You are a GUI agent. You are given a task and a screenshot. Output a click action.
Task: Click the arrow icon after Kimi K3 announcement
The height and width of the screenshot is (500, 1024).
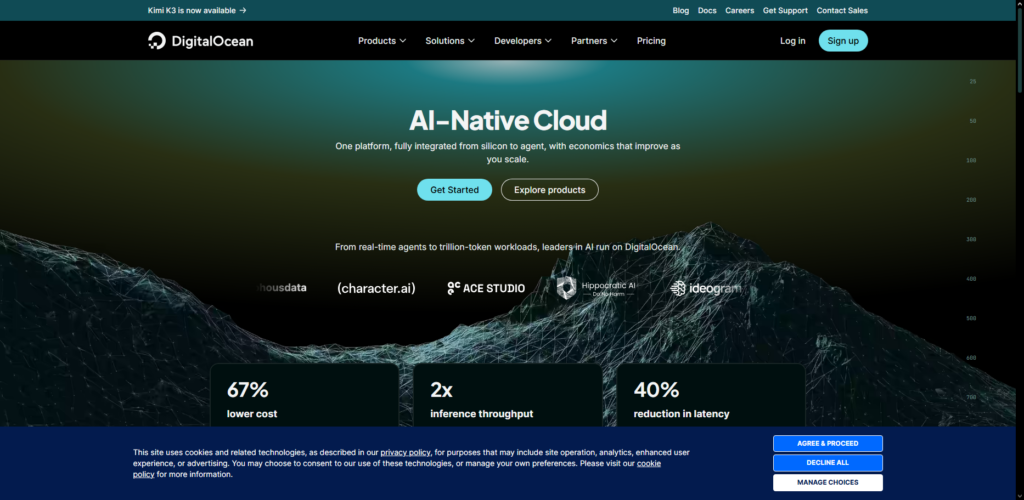tap(243, 10)
